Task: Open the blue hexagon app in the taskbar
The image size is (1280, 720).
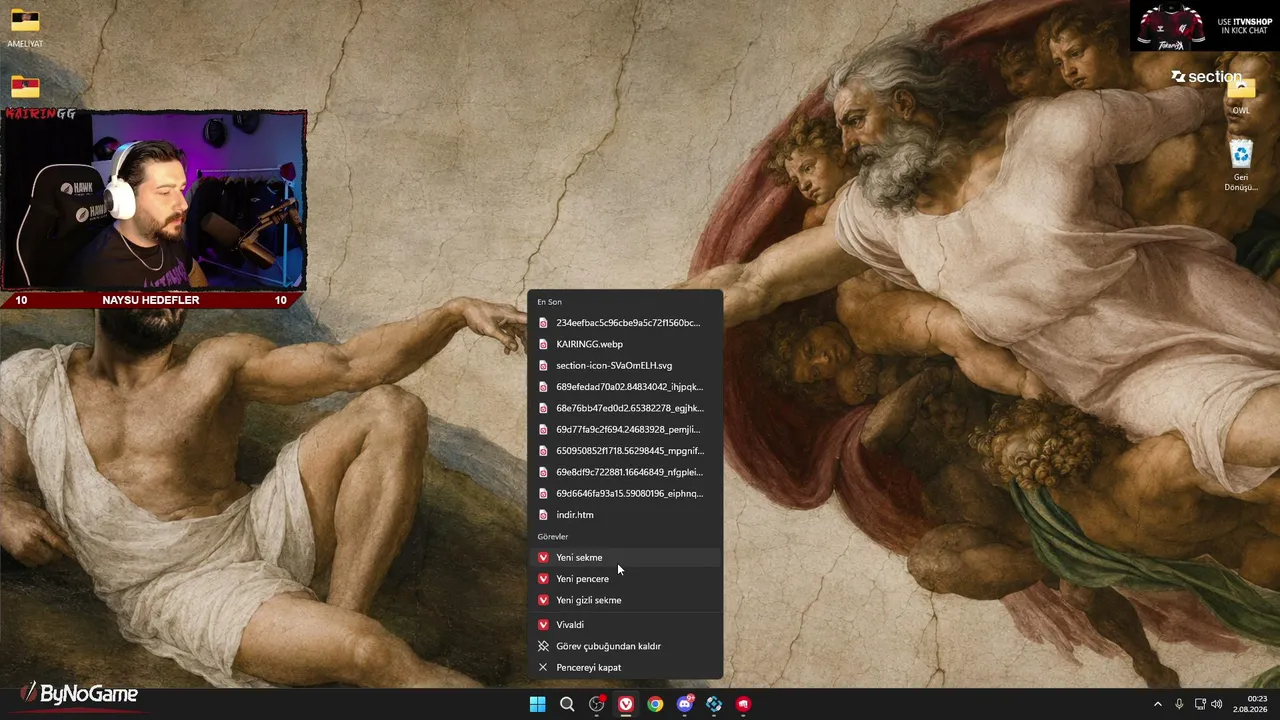Action: pos(714,704)
